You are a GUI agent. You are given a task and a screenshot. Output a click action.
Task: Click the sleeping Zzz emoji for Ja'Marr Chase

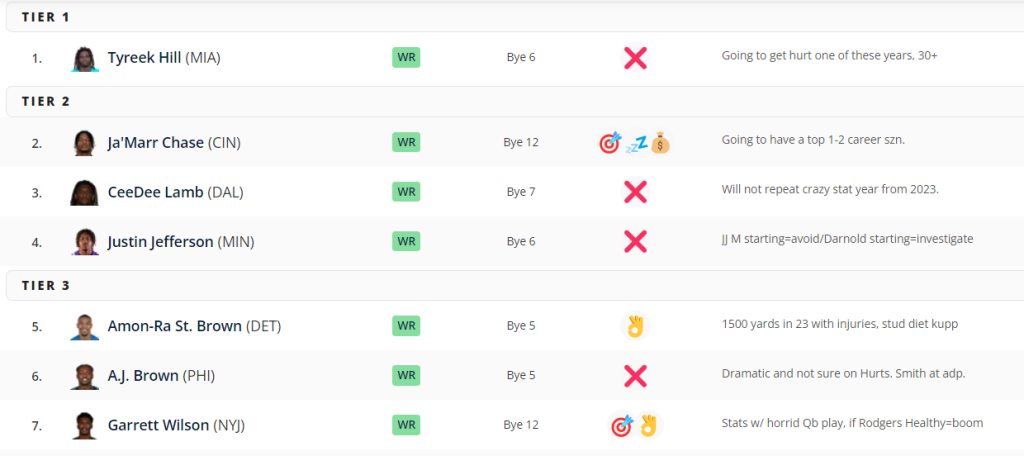(x=635, y=144)
